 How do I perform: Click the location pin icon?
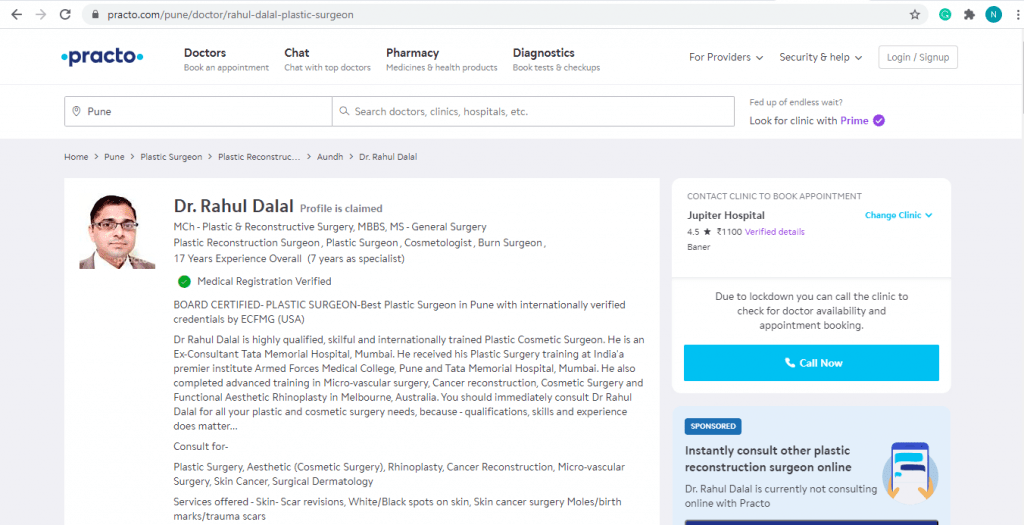tap(76, 111)
